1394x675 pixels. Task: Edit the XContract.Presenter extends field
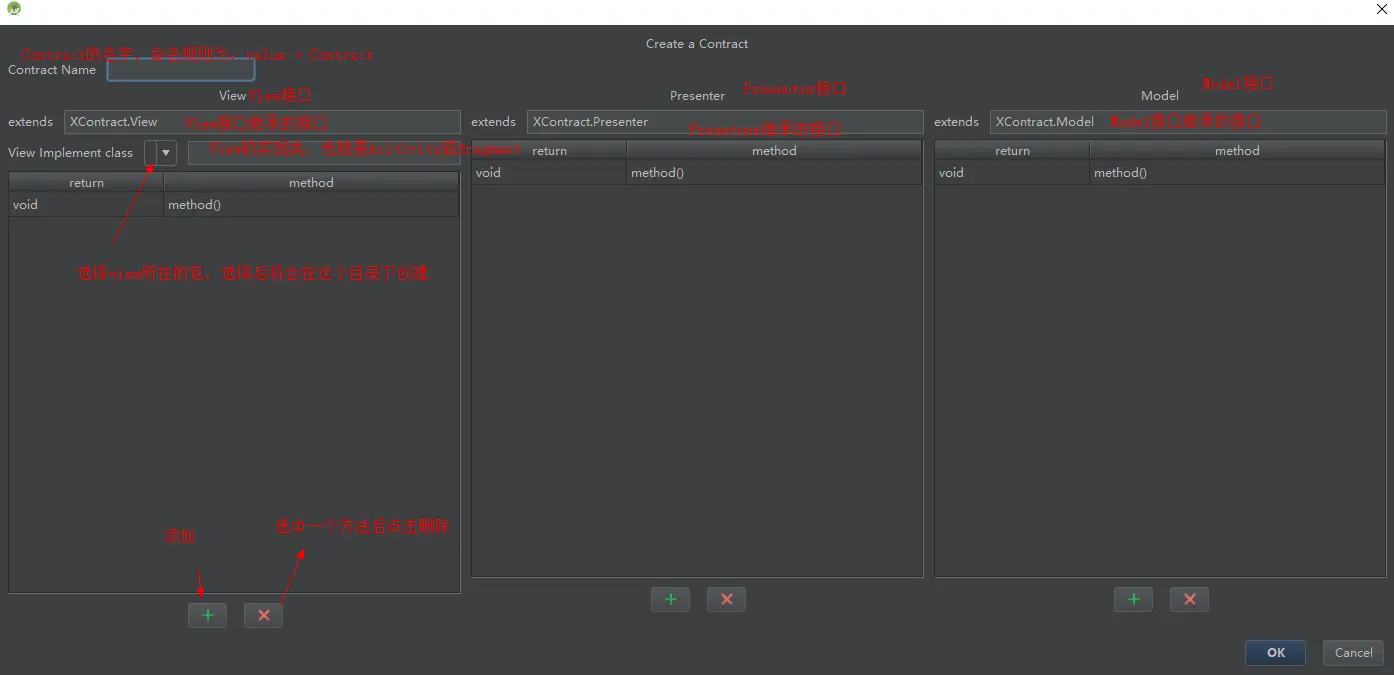725,122
